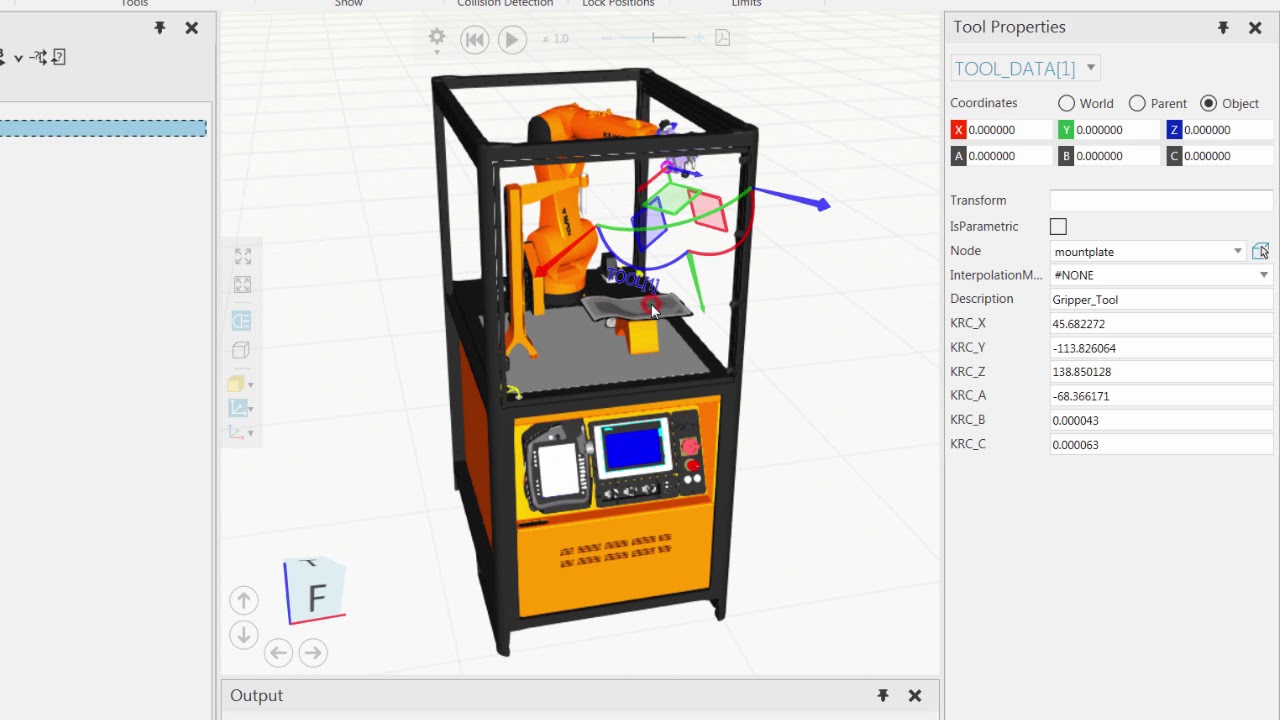The width and height of the screenshot is (1280, 720).
Task: Edit the Description Gripper_Tool field
Action: pos(1162,299)
